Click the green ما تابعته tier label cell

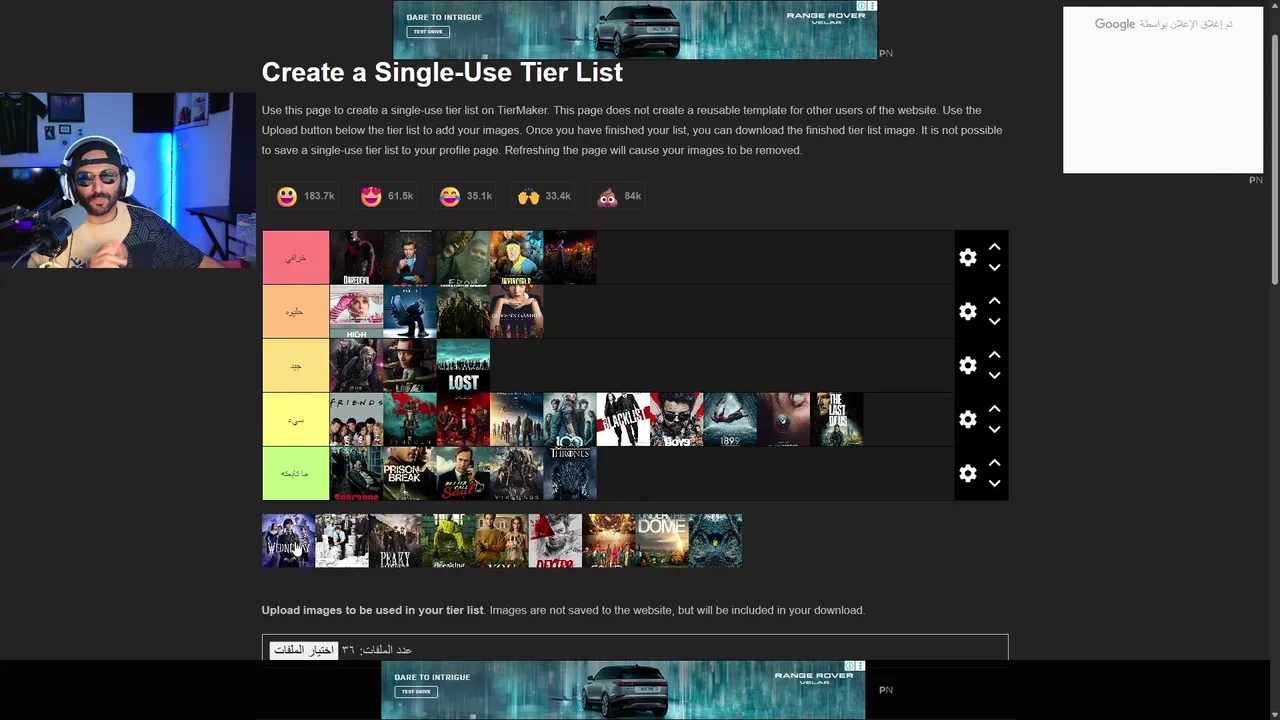296,474
